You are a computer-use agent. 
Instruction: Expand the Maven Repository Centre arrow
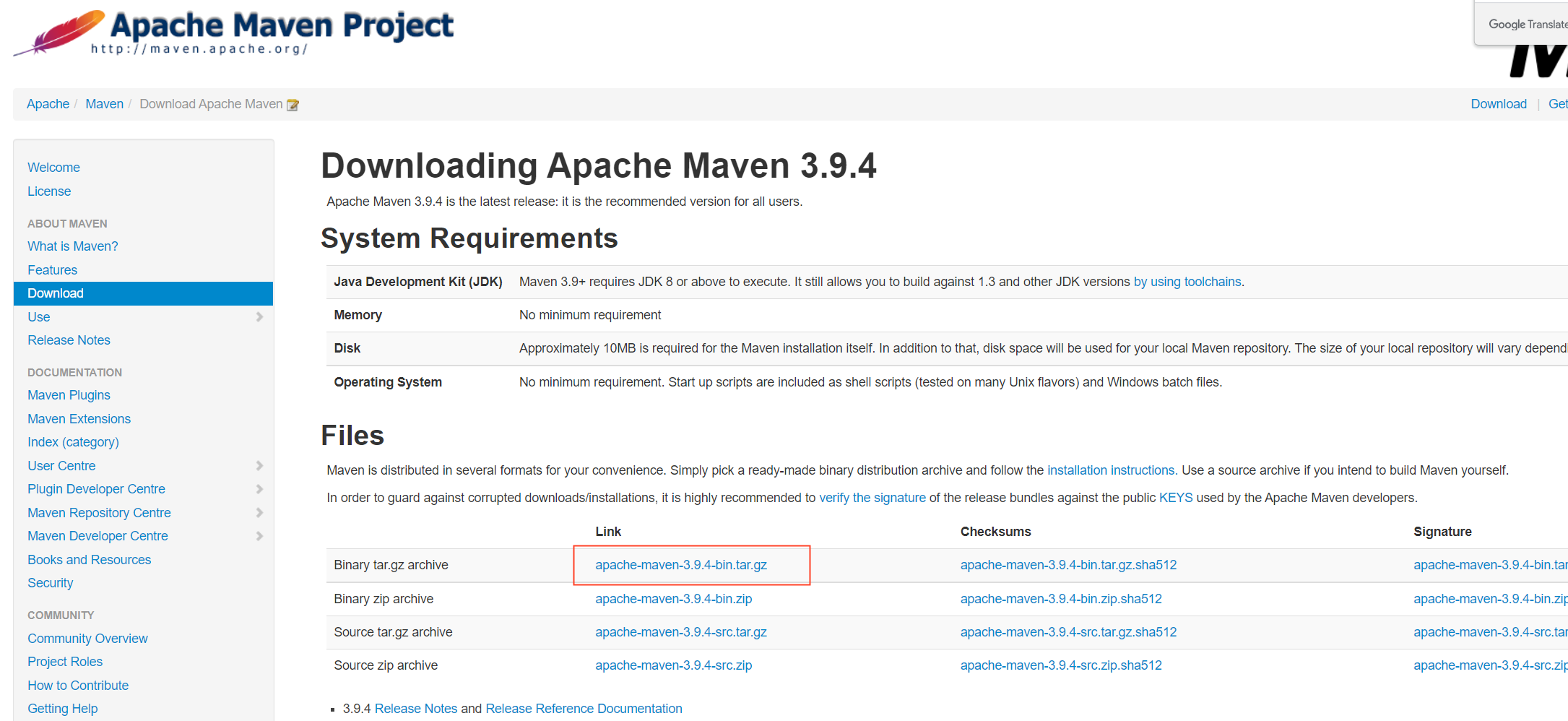(259, 513)
